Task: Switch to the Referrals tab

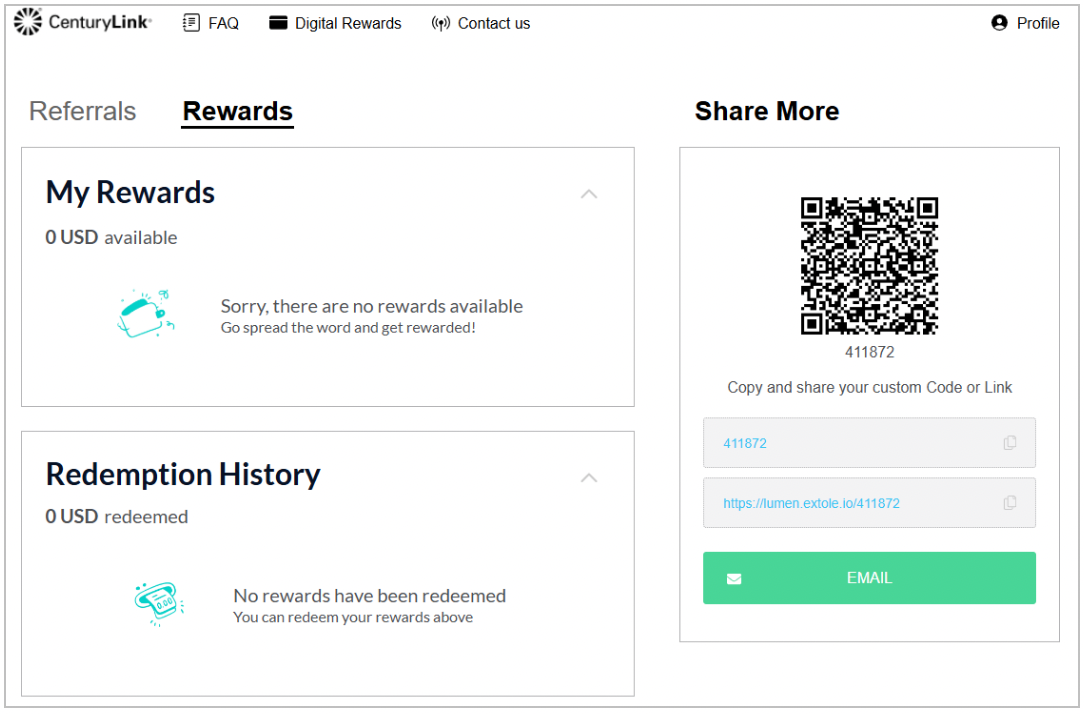Action: [x=82, y=111]
